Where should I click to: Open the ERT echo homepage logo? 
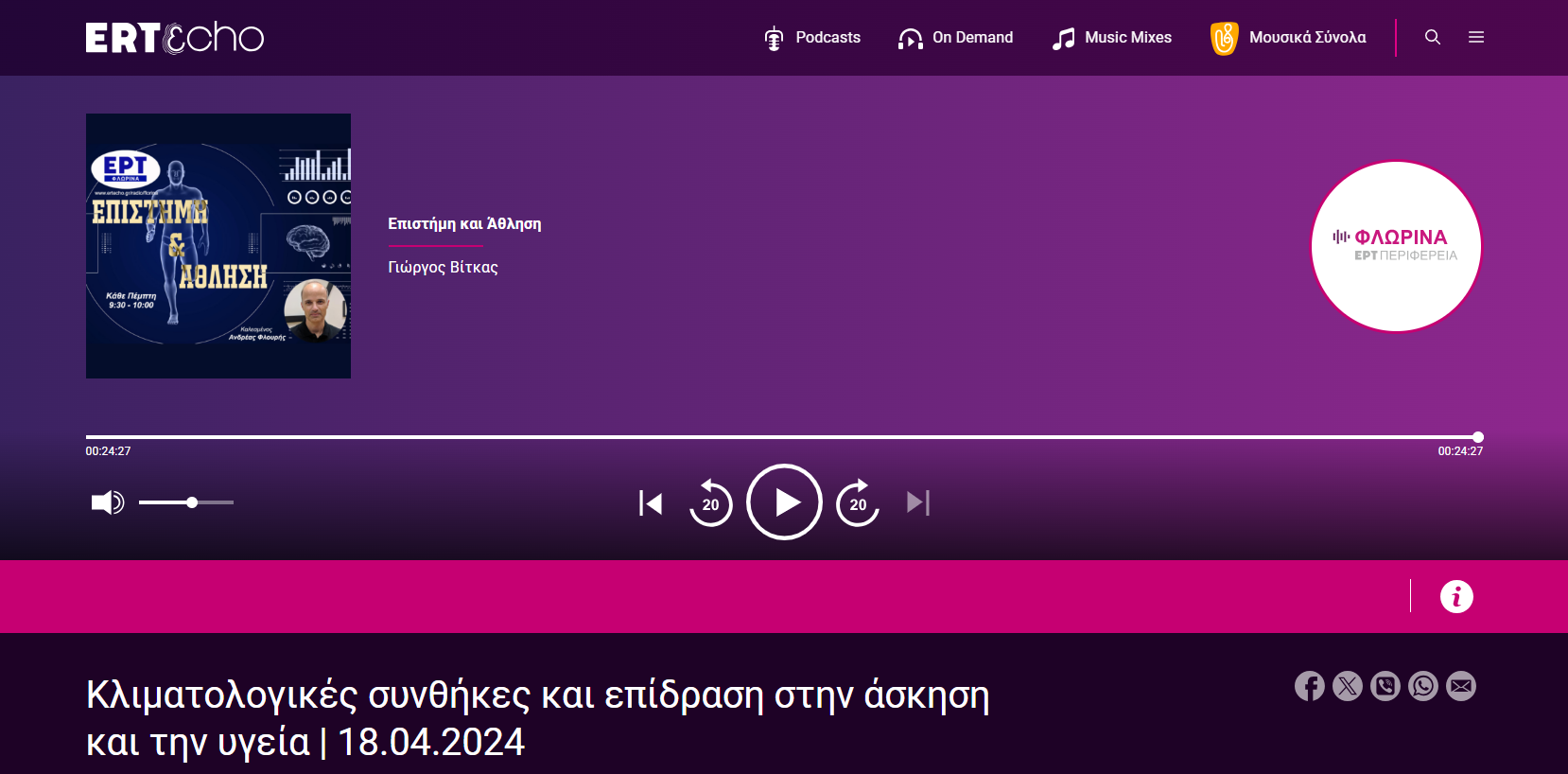(x=175, y=38)
